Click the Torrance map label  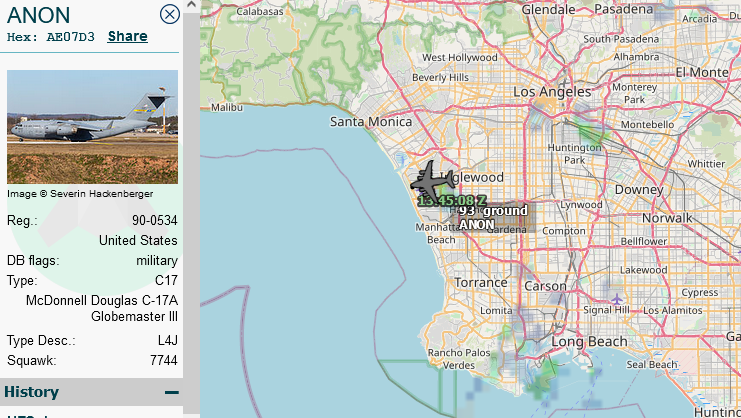(481, 282)
